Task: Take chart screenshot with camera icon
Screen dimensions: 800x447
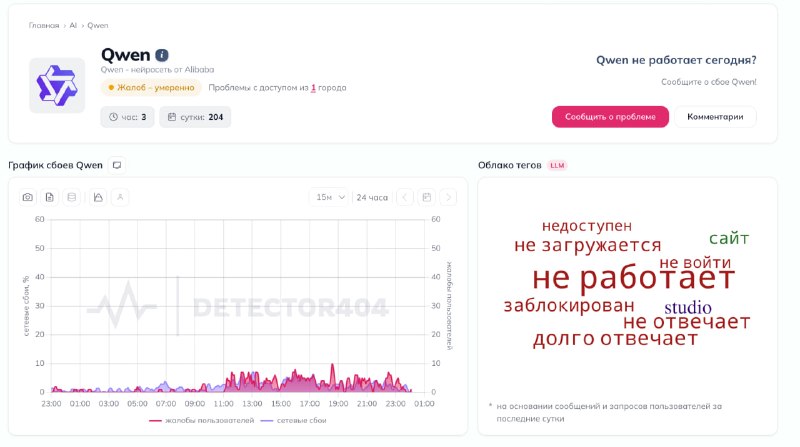Action: pyautogui.click(x=28, y=197)
